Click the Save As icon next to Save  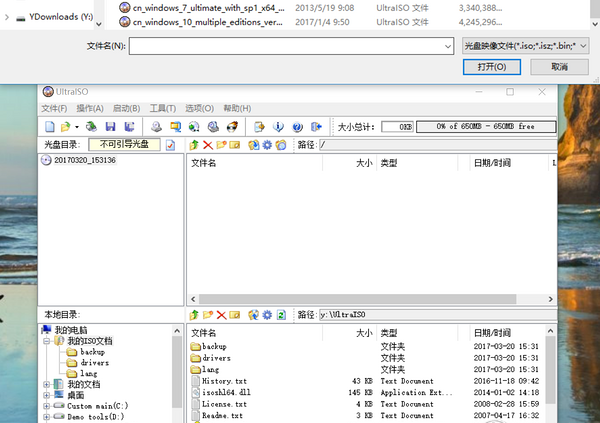click(129, 127)
